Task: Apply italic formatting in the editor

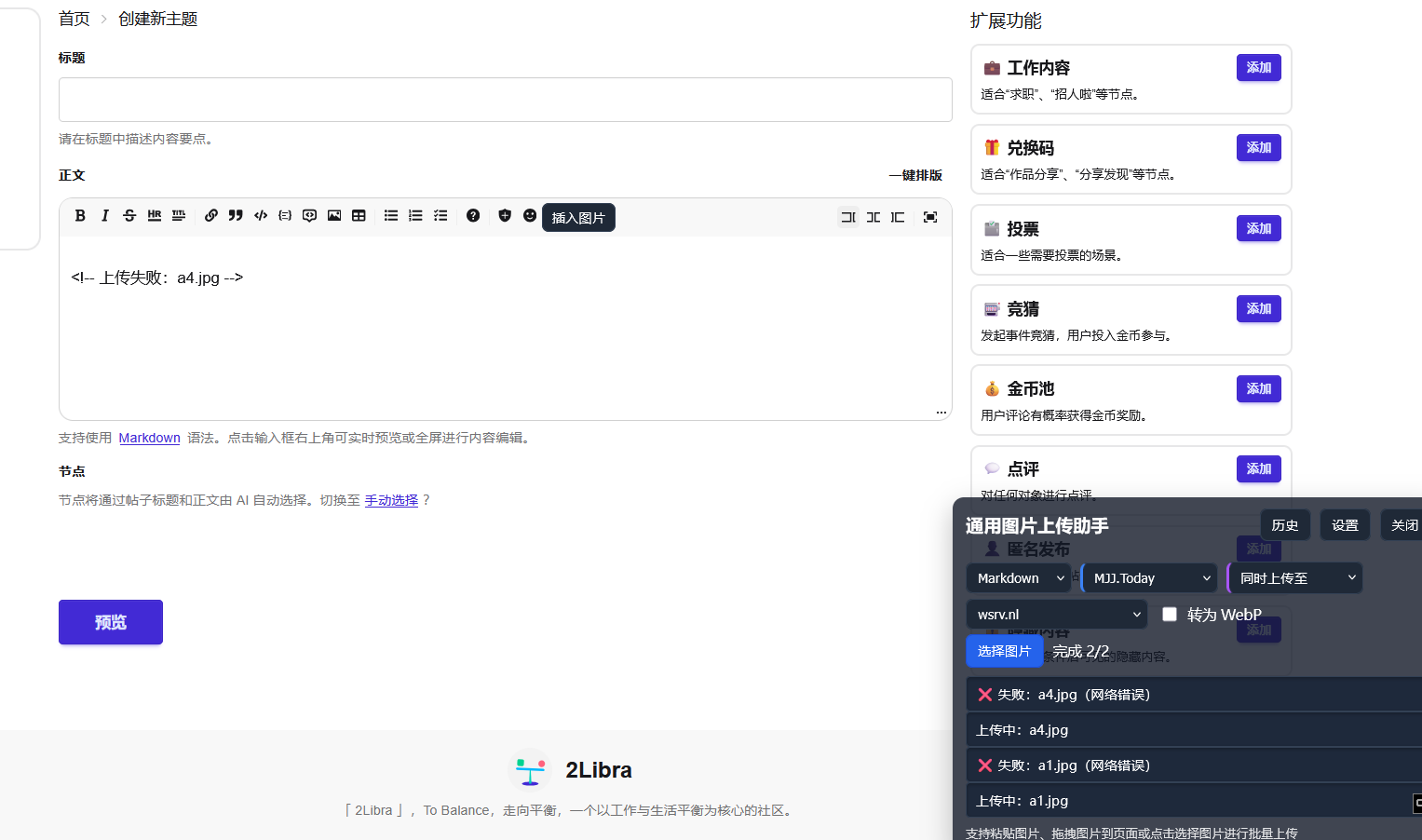Action: click(x=105, y=216)
